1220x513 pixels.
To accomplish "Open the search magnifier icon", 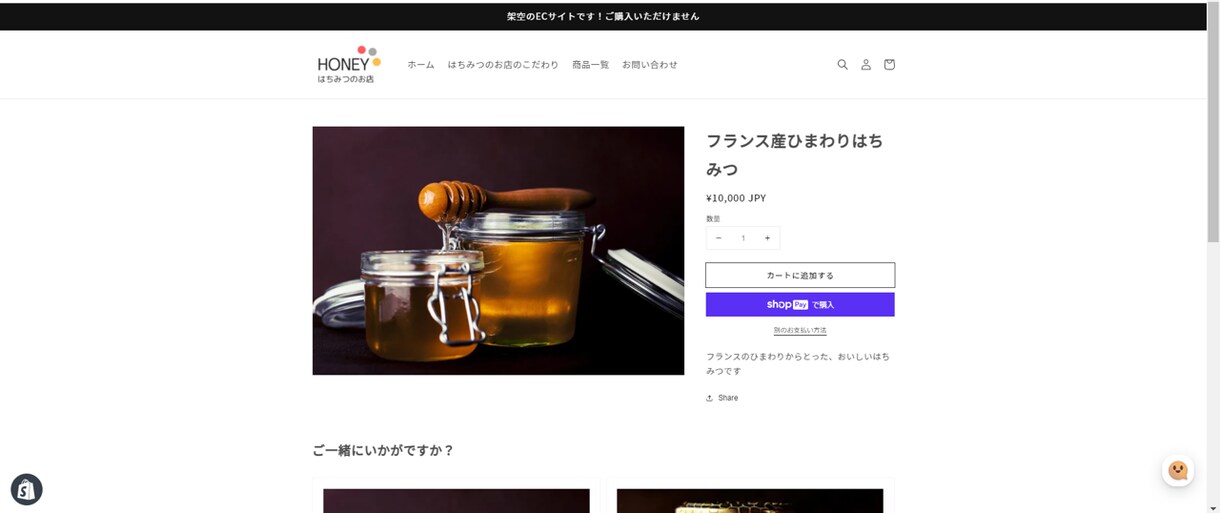I will 842,64.
